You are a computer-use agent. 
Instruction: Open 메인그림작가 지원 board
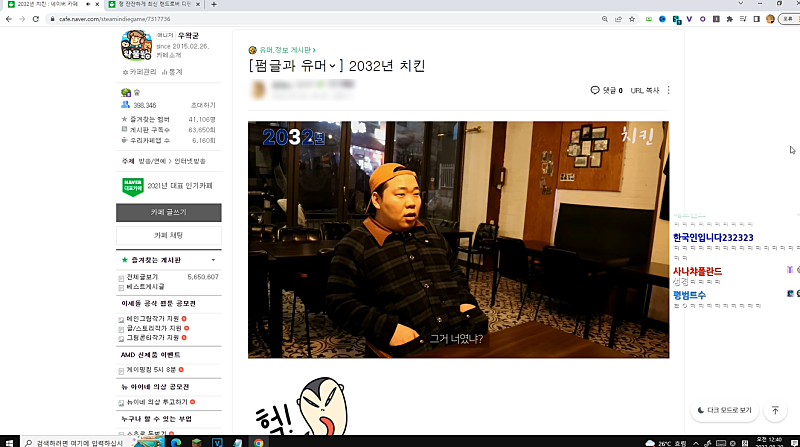tap(153, 319)
